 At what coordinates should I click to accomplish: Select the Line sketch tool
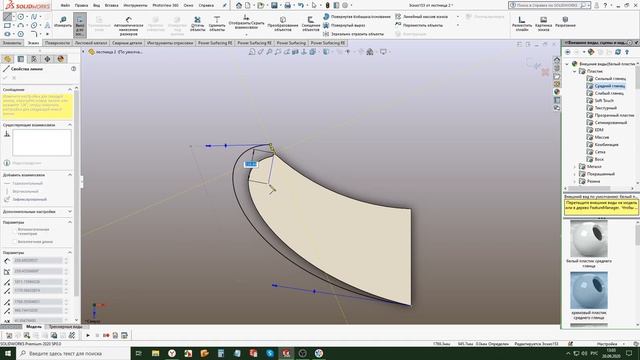point(7,17)
